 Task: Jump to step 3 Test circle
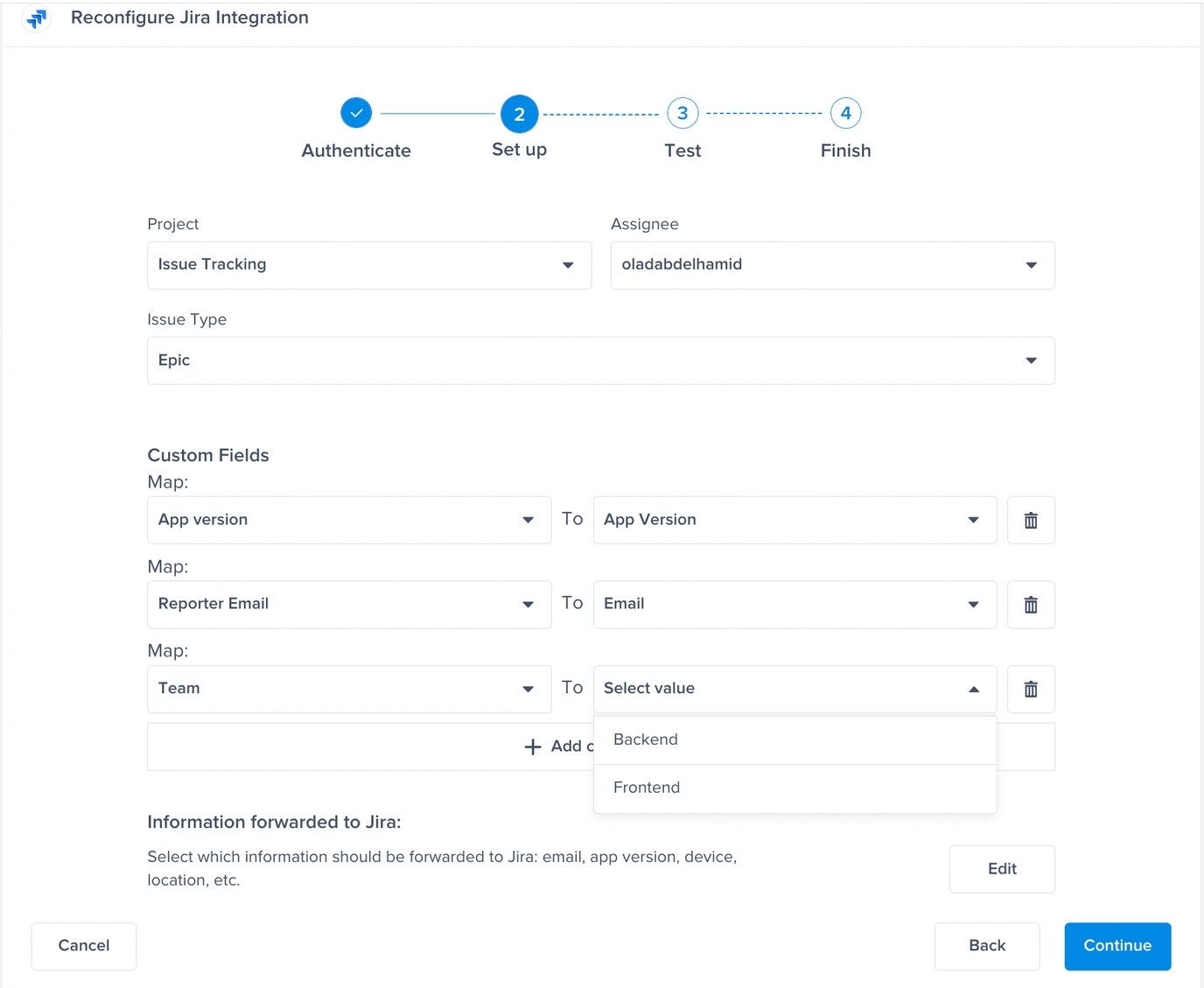[682, 113]
